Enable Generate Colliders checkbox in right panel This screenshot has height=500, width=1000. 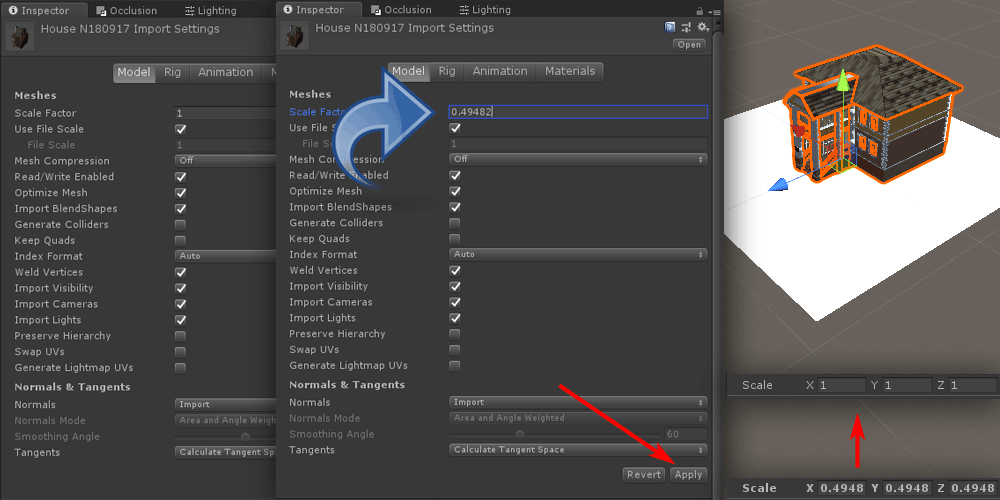click(x=455, y=223)
